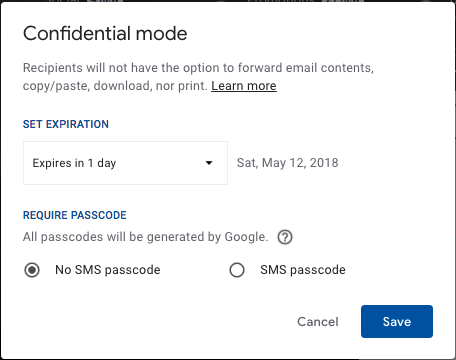Click the dimmed background strip above the dialog
The image size is (456, 360).
[228, 1]
